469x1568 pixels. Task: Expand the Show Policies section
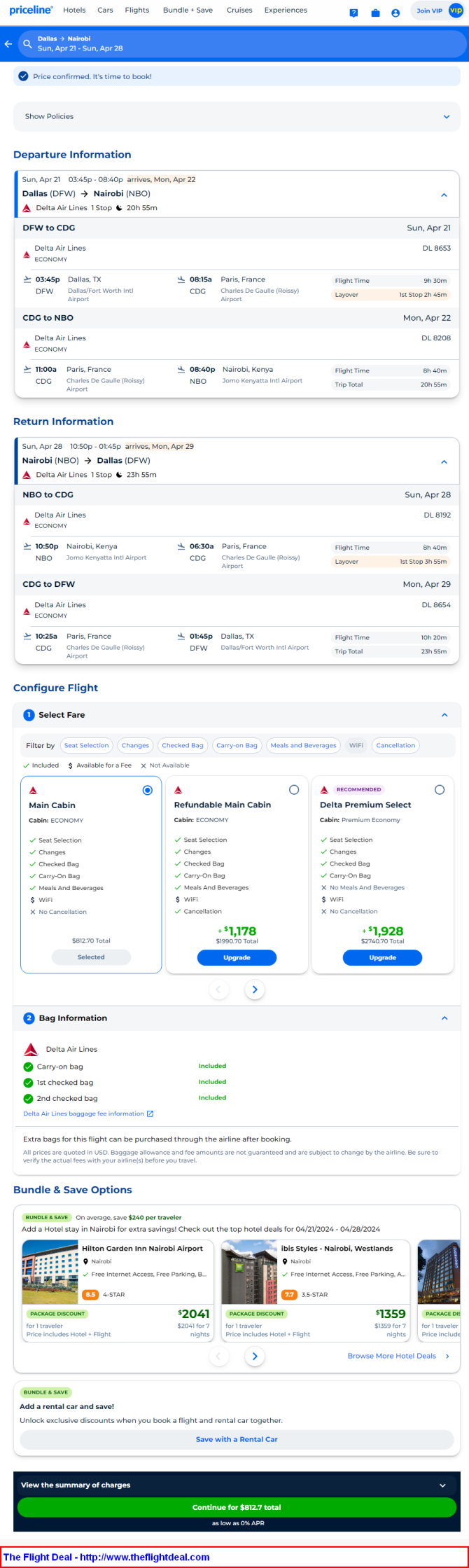[237, 116]
